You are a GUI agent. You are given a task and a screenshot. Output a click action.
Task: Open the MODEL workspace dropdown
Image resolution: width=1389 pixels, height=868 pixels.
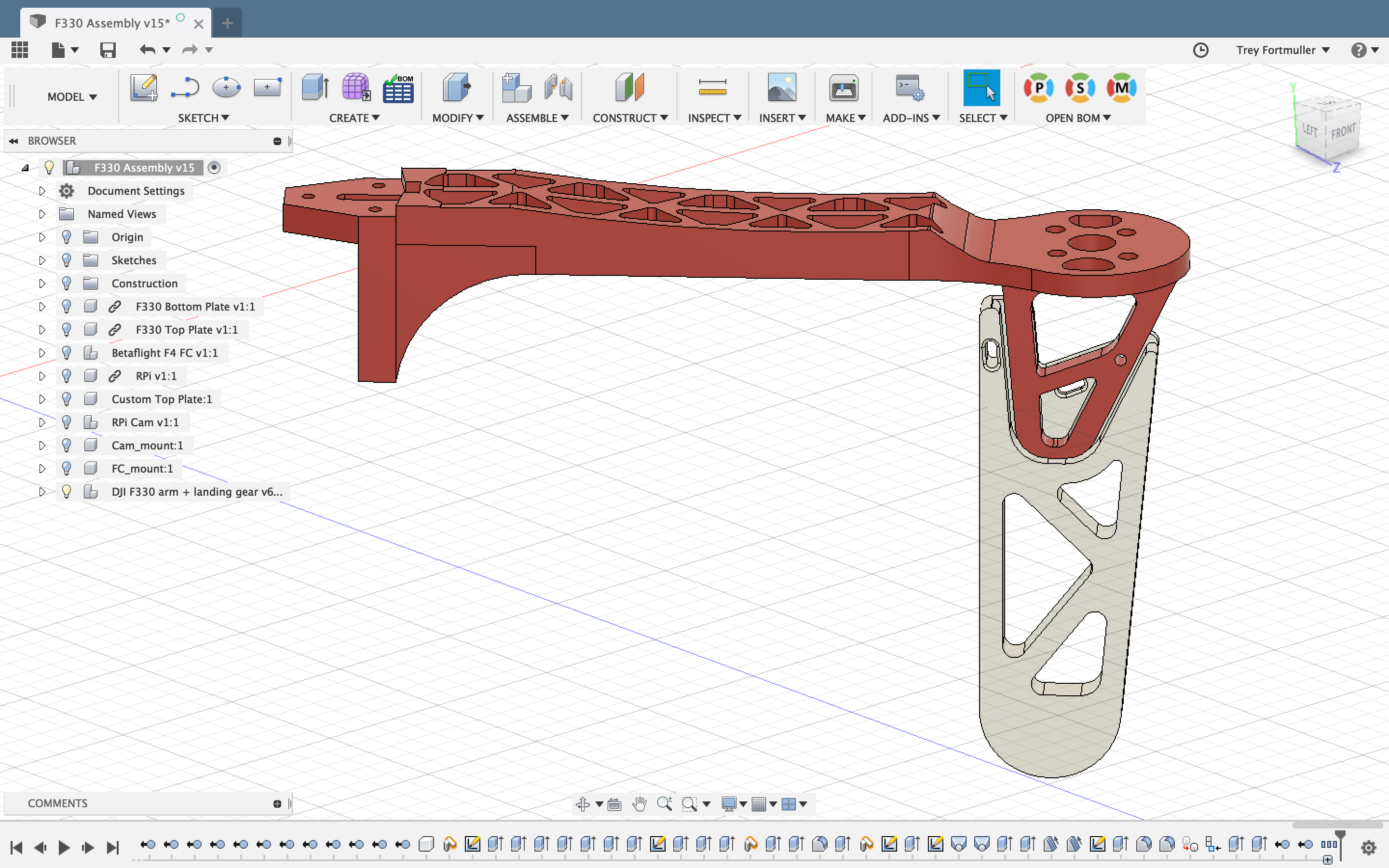(72, 97)
